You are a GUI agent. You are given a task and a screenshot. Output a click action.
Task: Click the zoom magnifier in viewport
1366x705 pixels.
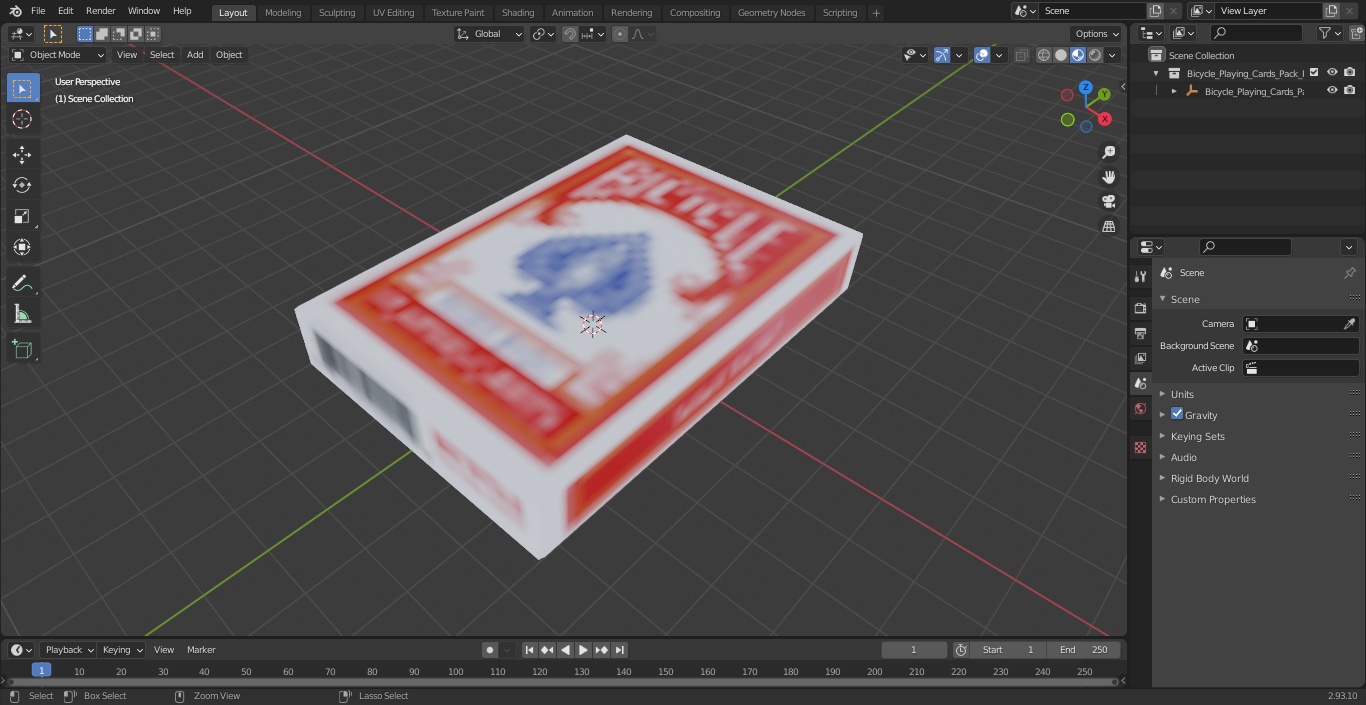pyautogui.click(x=1108, y=152)
